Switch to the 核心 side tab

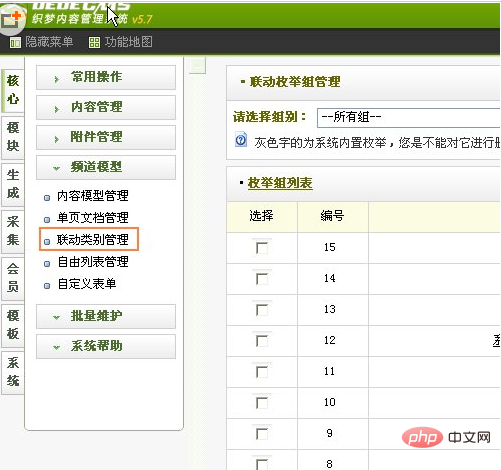13,90
